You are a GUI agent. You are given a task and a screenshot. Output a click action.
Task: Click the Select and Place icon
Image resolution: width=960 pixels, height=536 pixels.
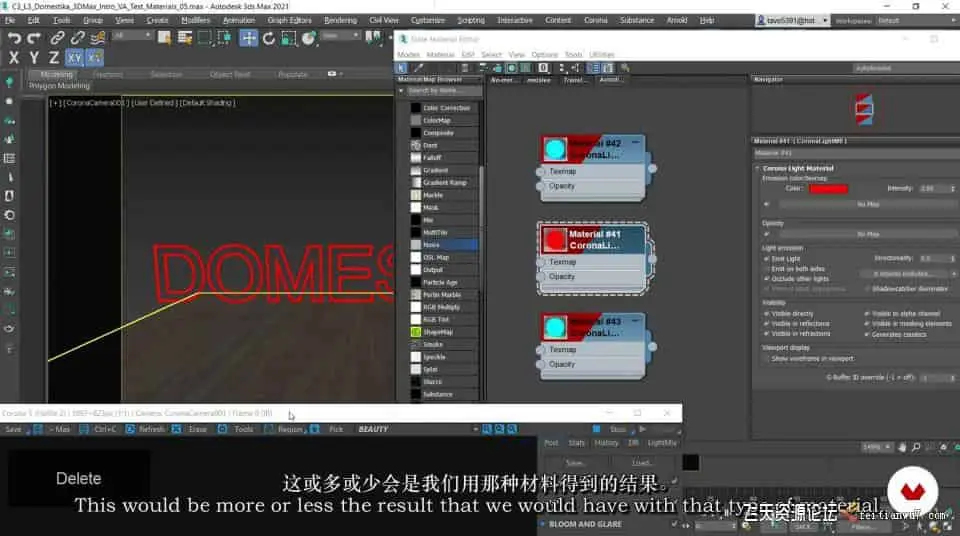[x=309, y=38]
